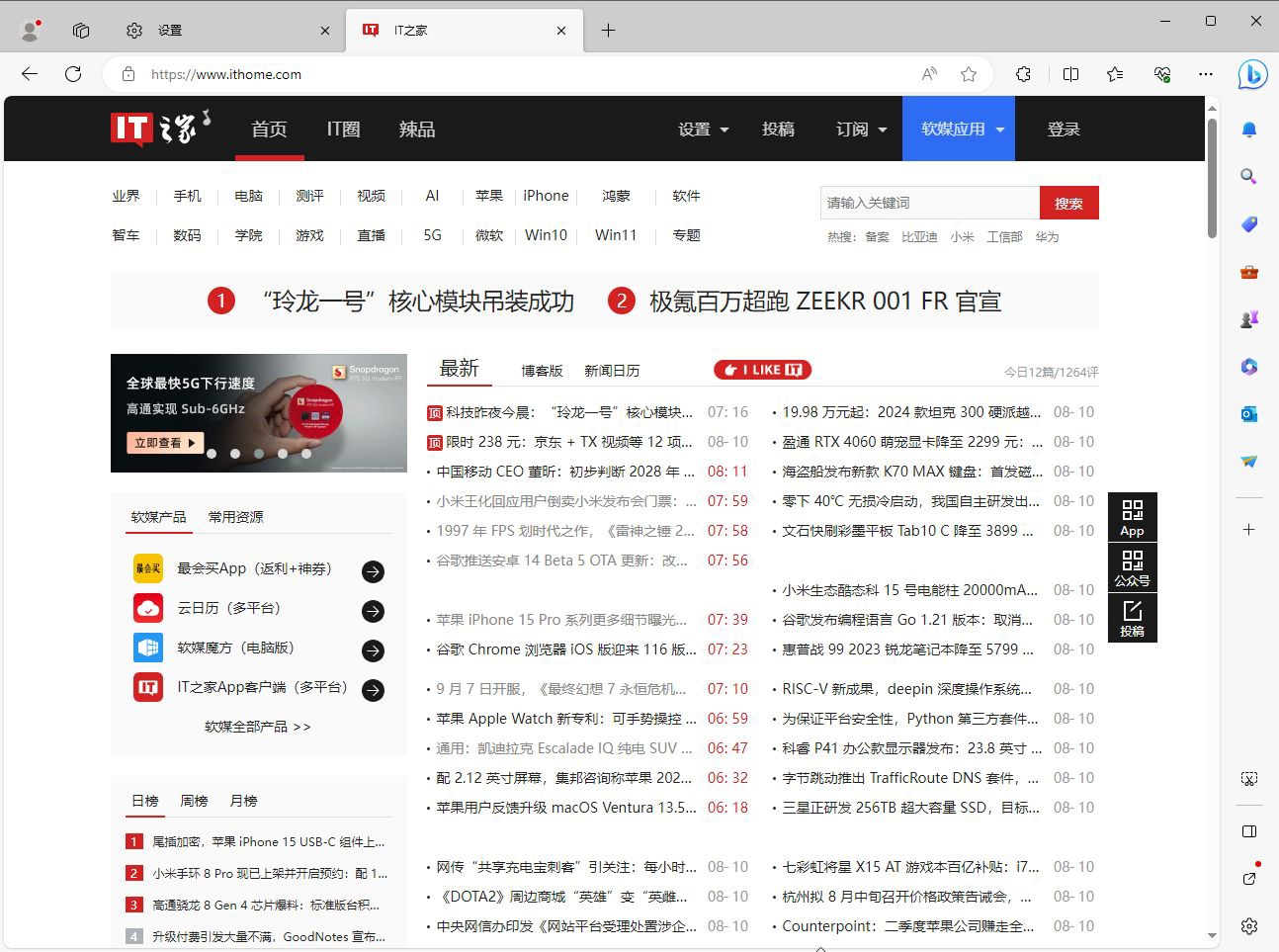Screen dimensions: 1279x952
Task: Open the tools briefcase icon in sidebar
Action: tap(1249, 272)
